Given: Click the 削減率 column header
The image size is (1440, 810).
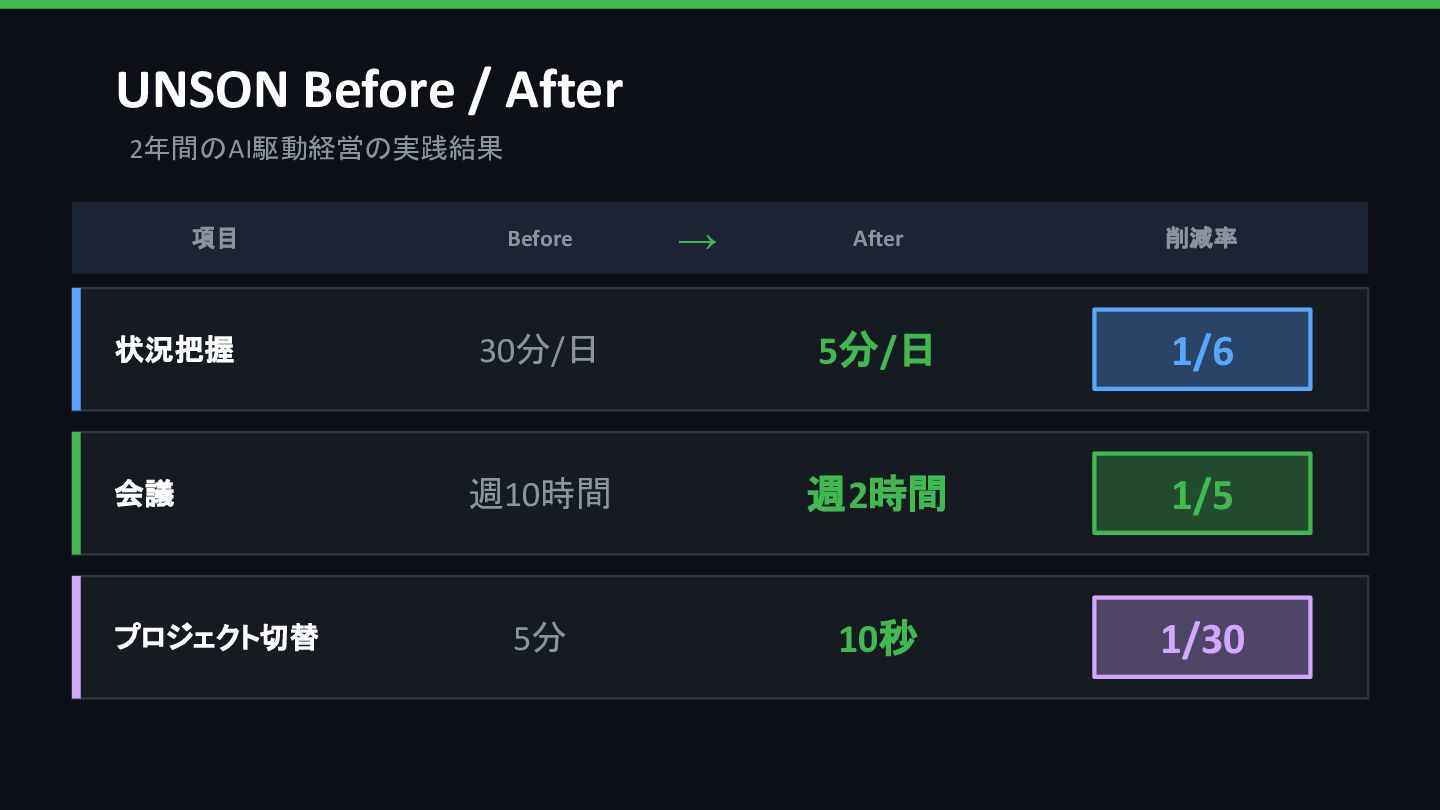Looking at the screenshot, I should (1202, 238).
